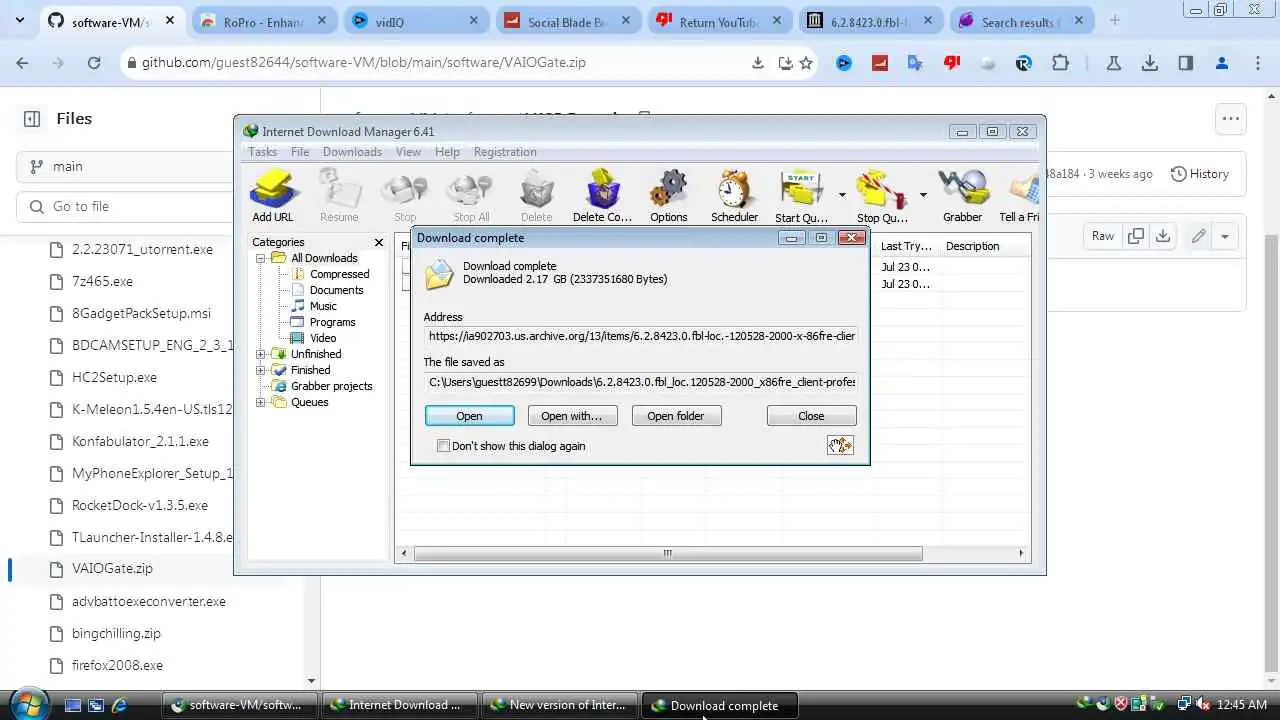This screenshot has height=720, width=1280.
Task: Open Chrome tab search chevron
Action: (19, 20)
